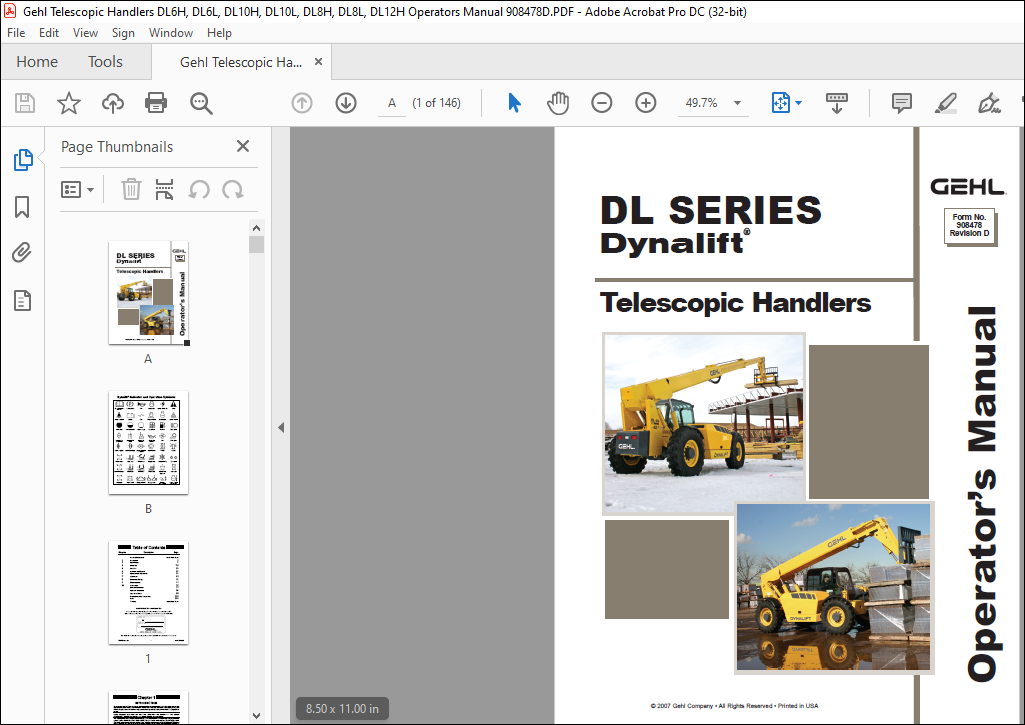Click the zoom percentage field 49.7%

click(701, 103)
